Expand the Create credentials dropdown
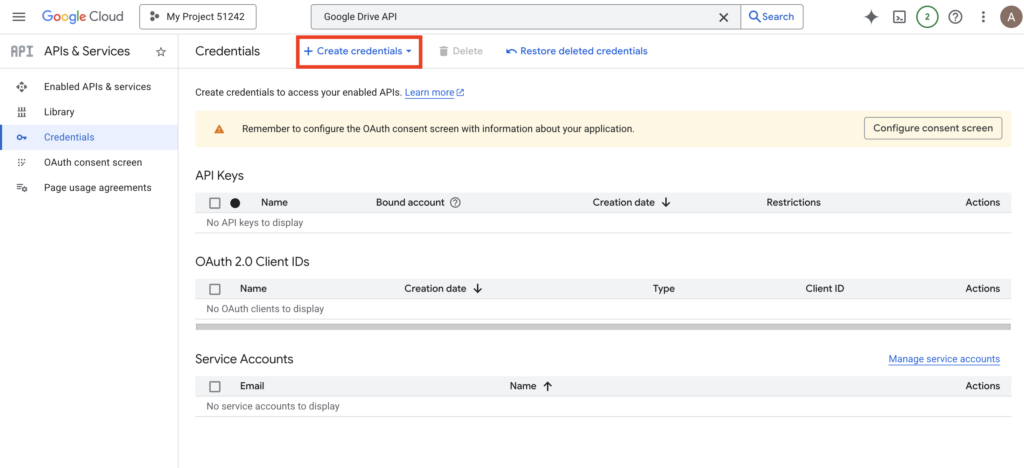The image size is (1024, 468). coord(359,51)
